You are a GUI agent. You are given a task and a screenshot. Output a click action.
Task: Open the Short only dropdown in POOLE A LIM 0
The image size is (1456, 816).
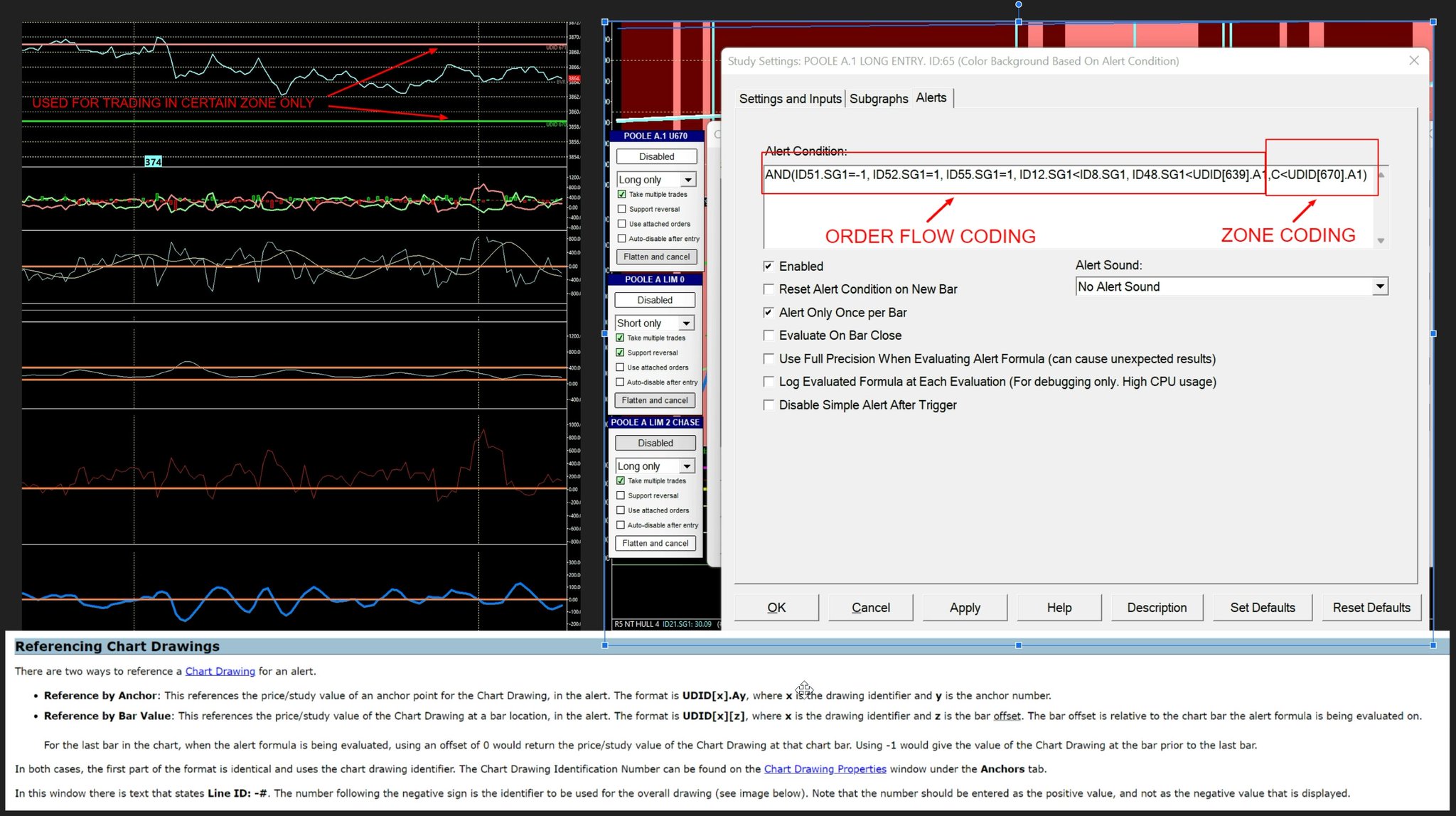click(x=685, y=323)
